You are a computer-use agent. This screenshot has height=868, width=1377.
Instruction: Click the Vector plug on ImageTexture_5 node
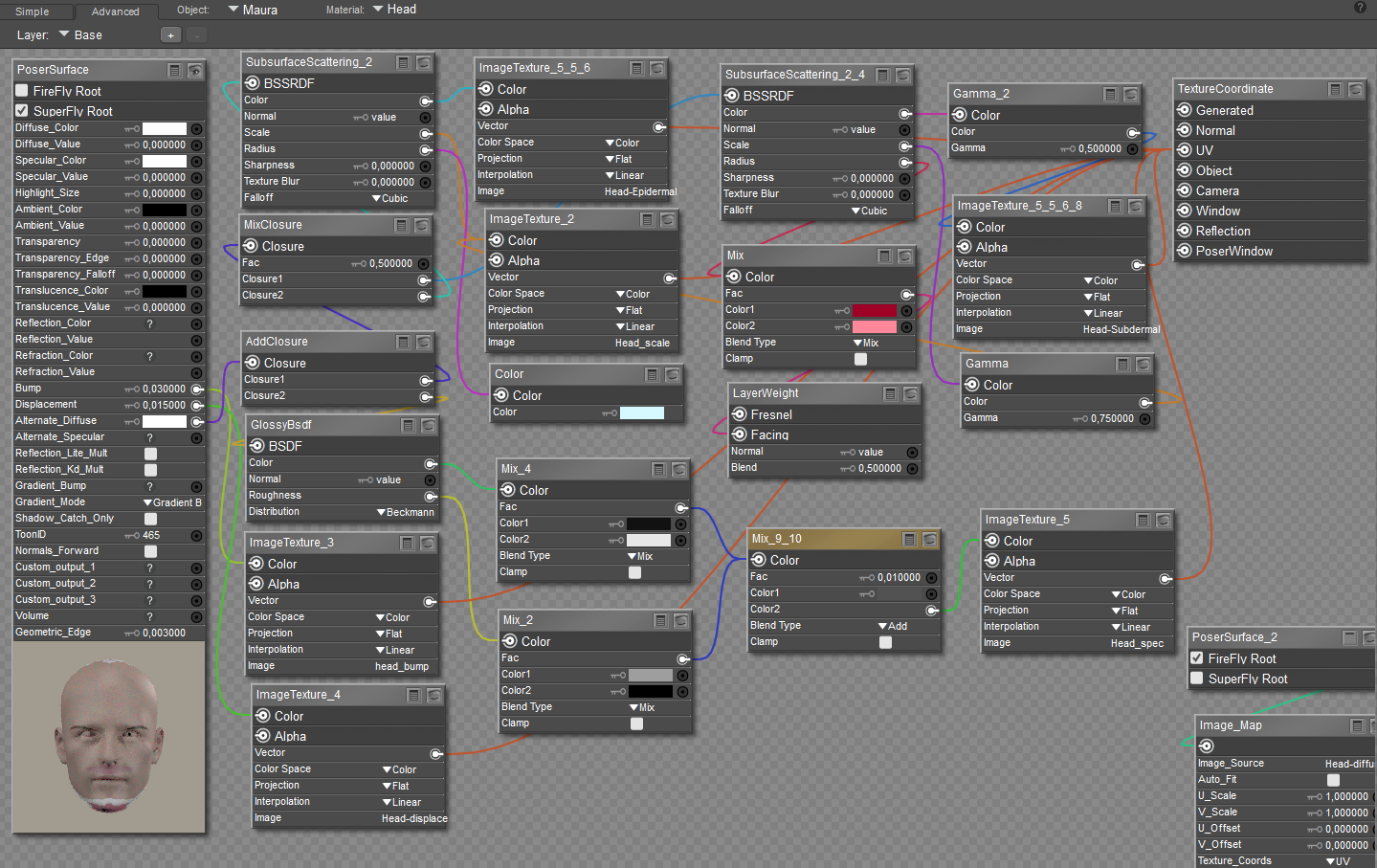point(1165,578)
